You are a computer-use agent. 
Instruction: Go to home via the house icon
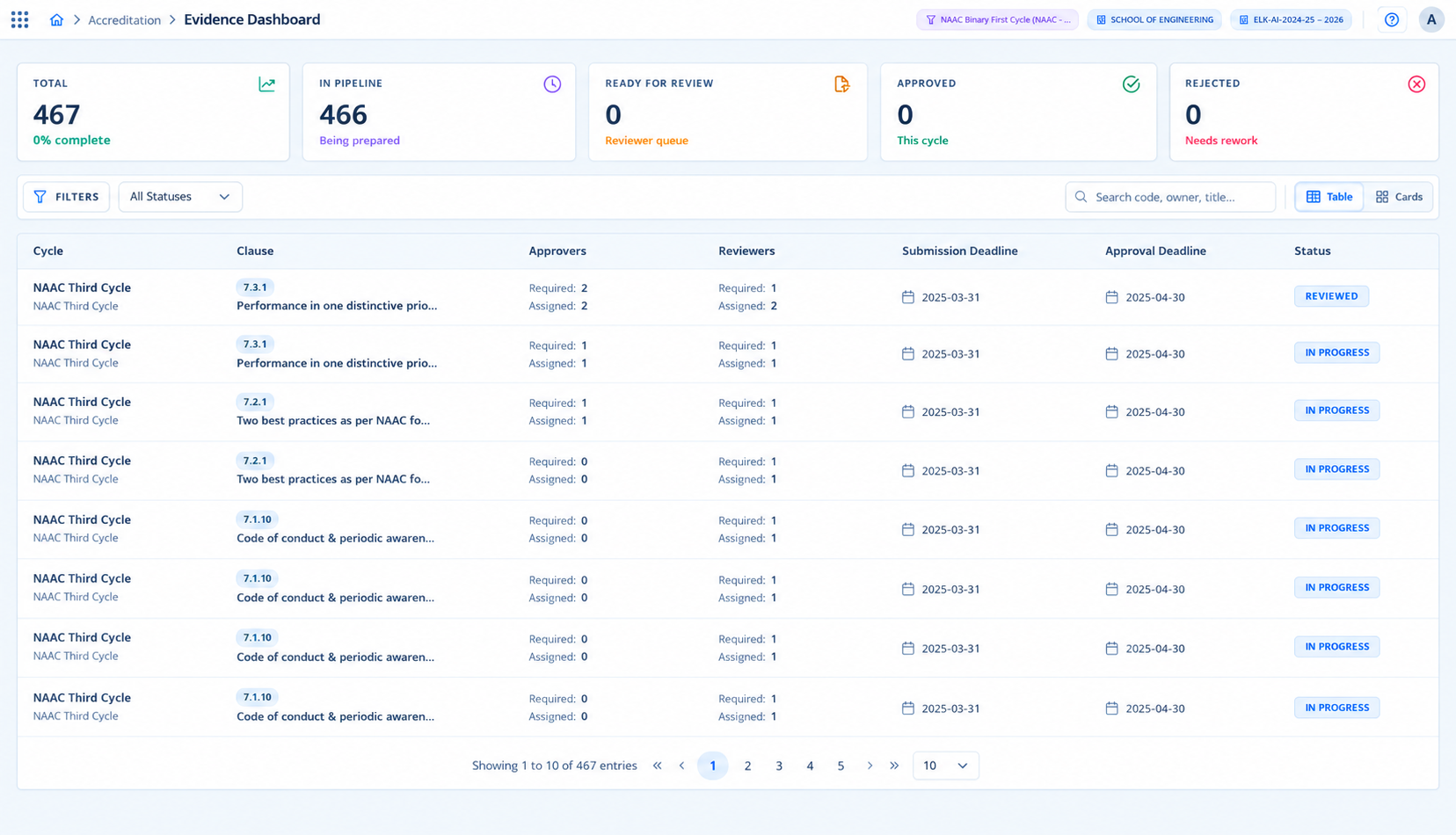(x=56, y=19)
